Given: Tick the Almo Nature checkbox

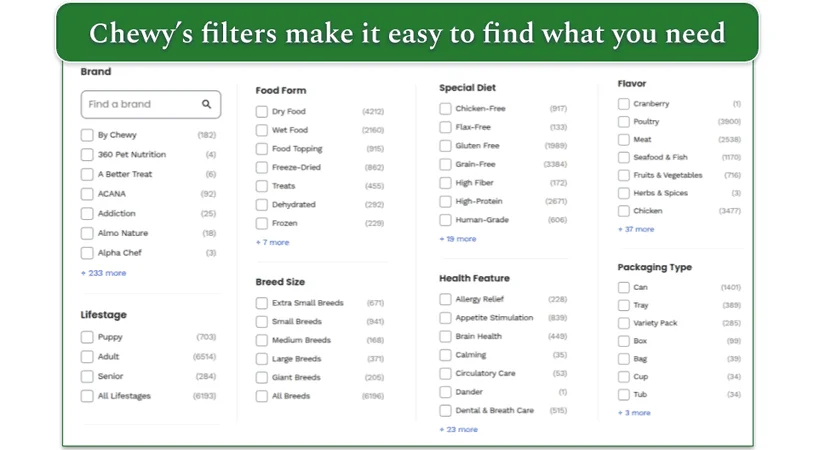Looking at the screenshot, I should click(x=87, y=234).
